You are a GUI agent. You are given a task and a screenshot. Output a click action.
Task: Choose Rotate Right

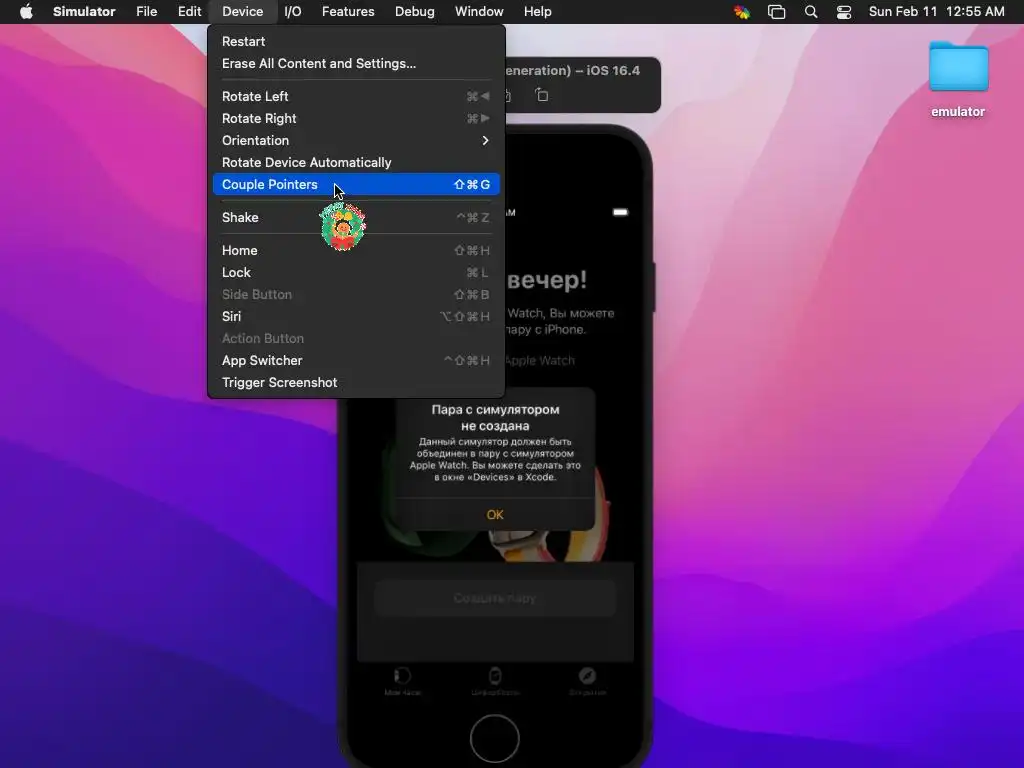point(356,118)
